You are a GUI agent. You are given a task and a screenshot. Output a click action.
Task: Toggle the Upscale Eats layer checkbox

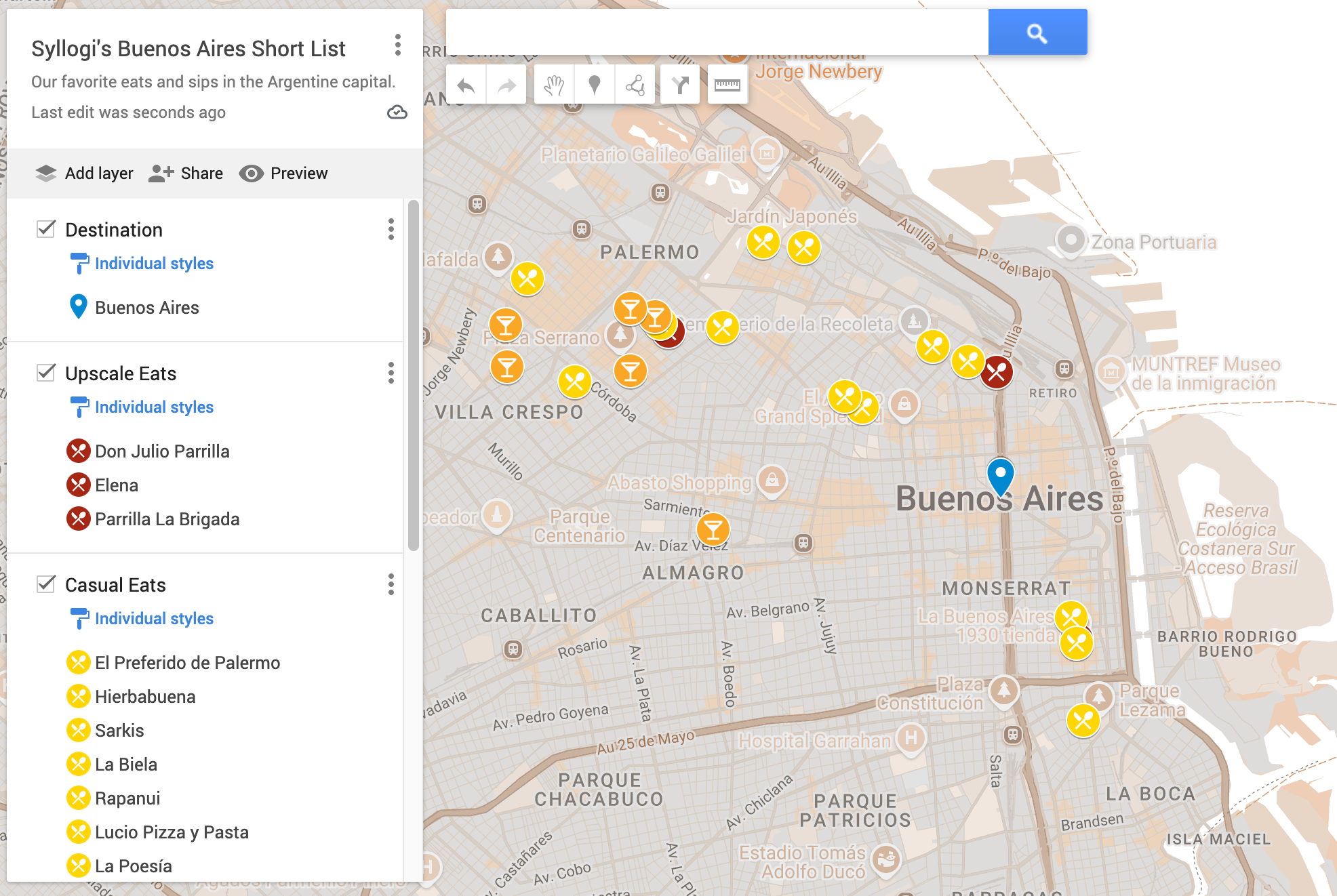(46, 373)
